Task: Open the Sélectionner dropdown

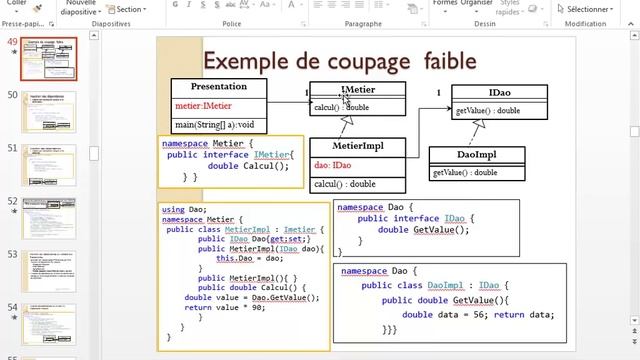Action: pos(612,9)
